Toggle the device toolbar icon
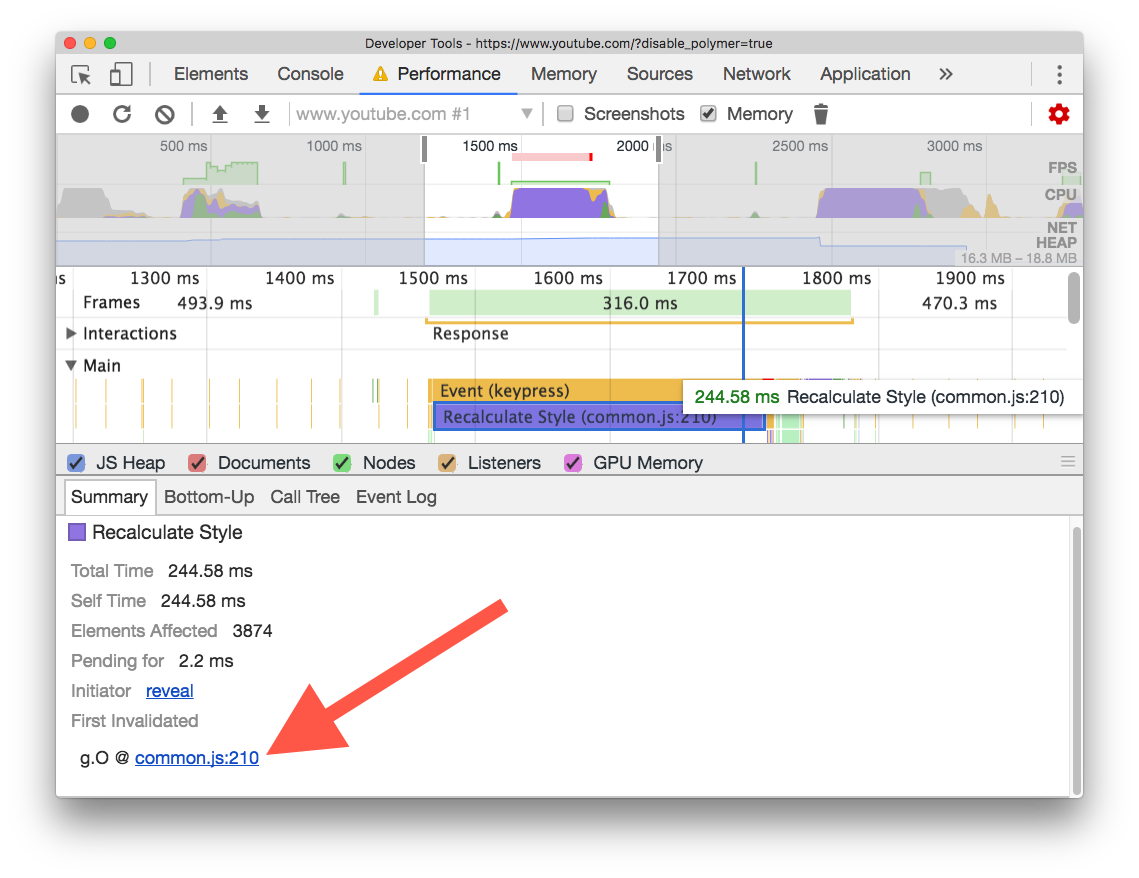1139x878 pixels. coord(121,74)
